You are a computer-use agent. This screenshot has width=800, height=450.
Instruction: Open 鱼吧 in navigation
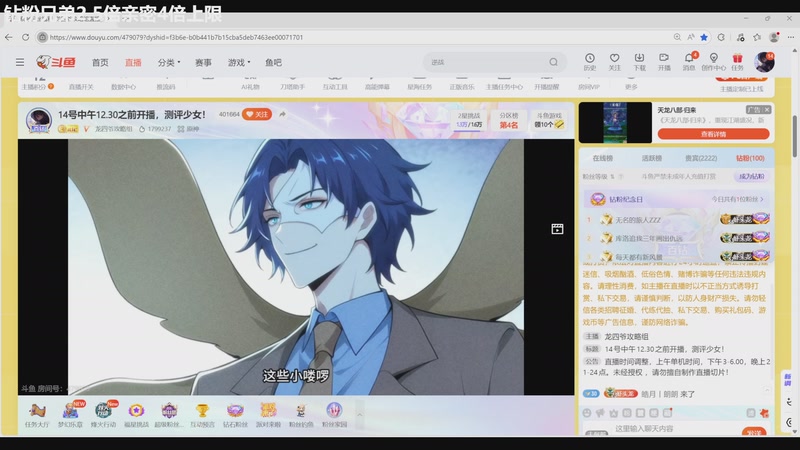pos(273,62)
